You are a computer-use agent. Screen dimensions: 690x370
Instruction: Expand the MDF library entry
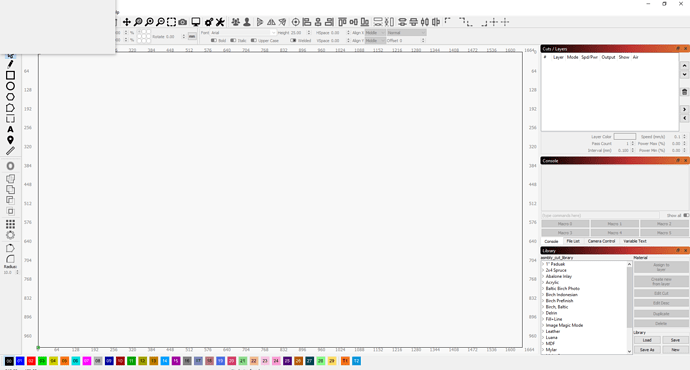tap(543, 344)
